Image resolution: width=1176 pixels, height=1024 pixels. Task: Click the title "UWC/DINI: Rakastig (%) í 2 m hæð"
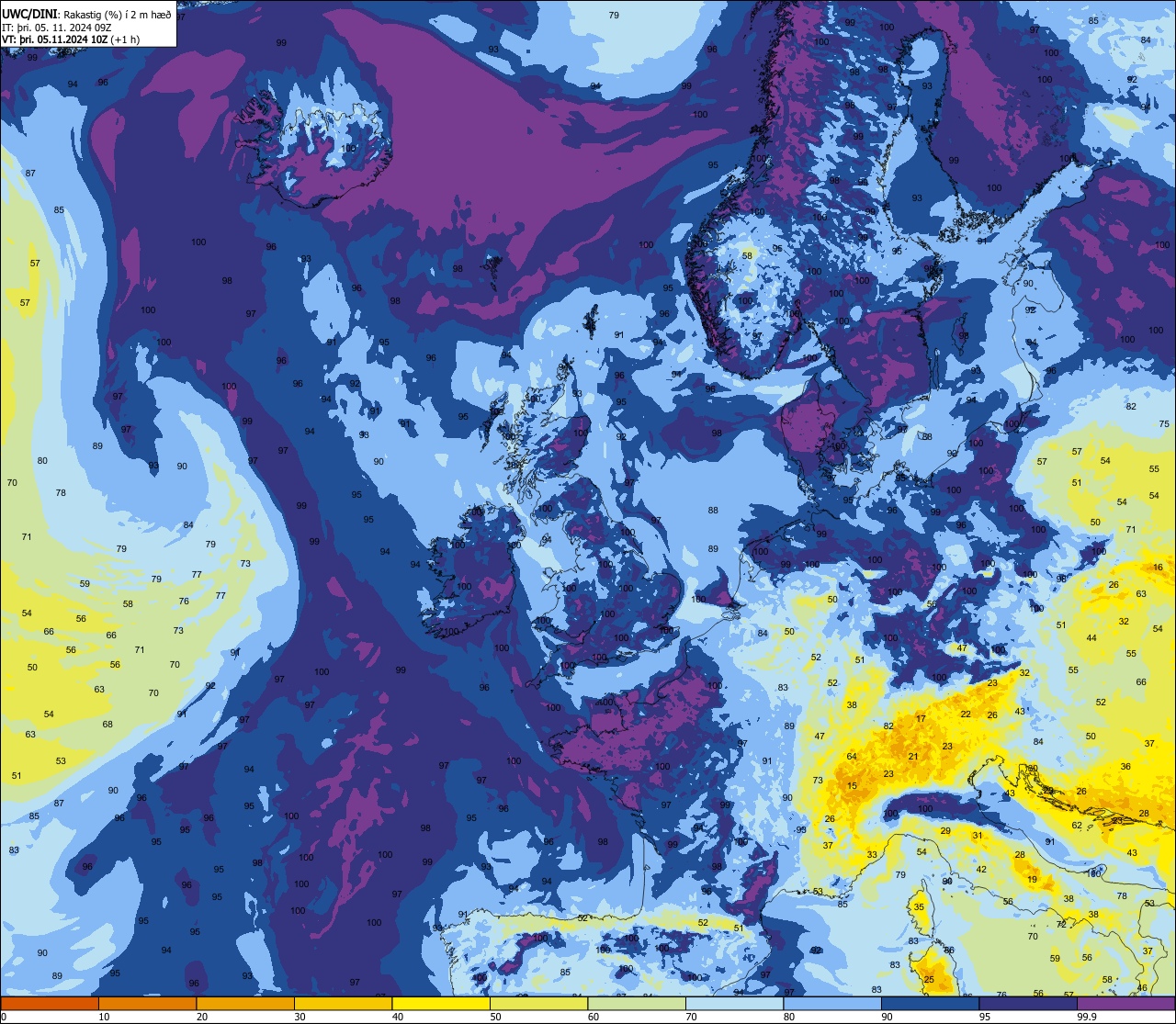tap(86, 14)
